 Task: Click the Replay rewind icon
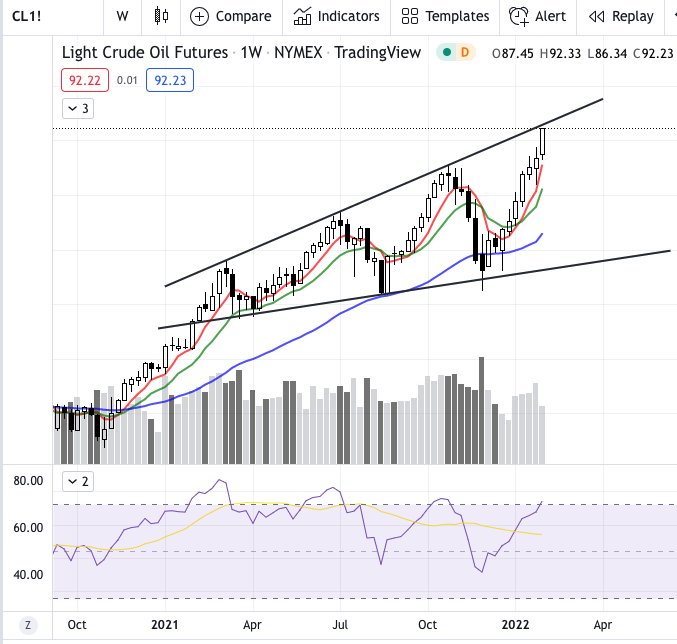(596, 16)
